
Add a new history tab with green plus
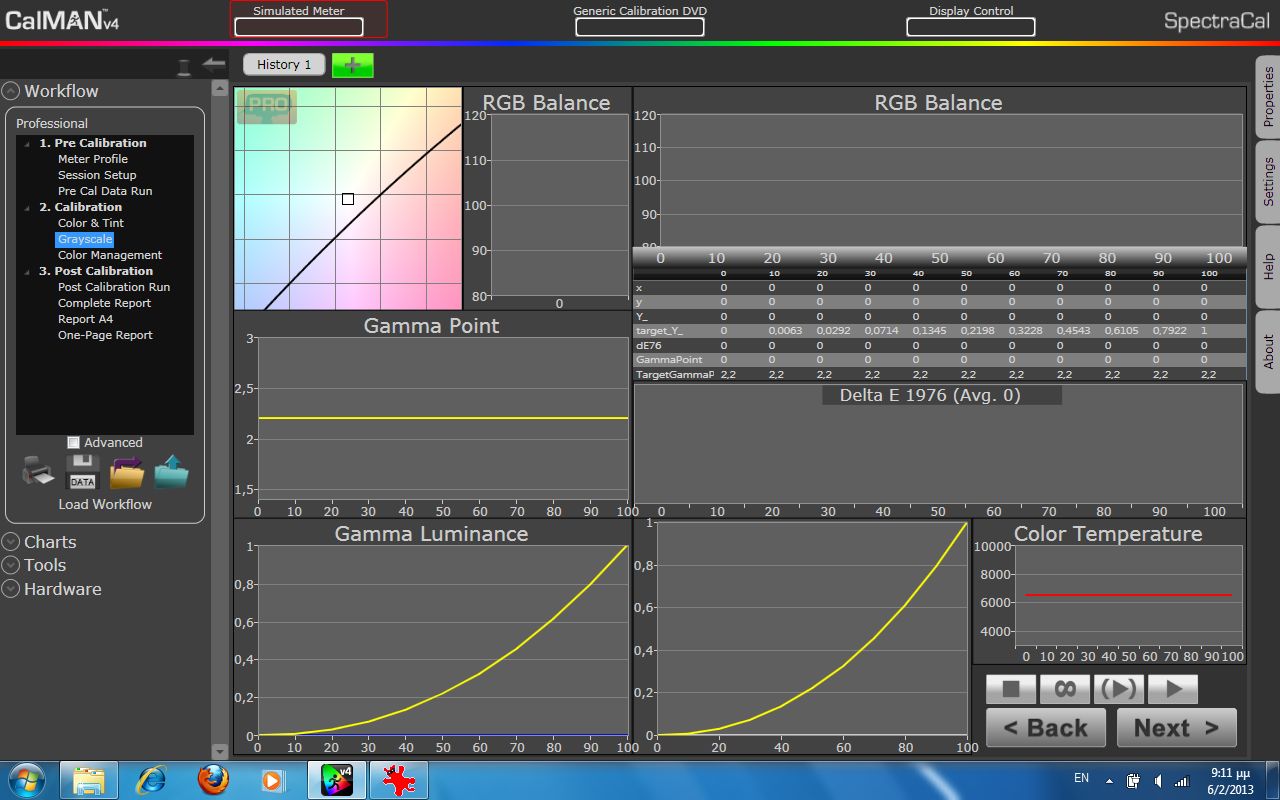352,65
